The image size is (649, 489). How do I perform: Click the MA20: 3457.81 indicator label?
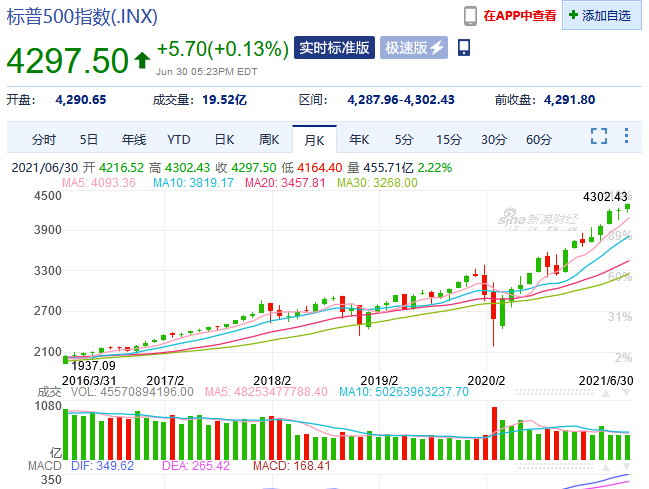pos(285,183)
